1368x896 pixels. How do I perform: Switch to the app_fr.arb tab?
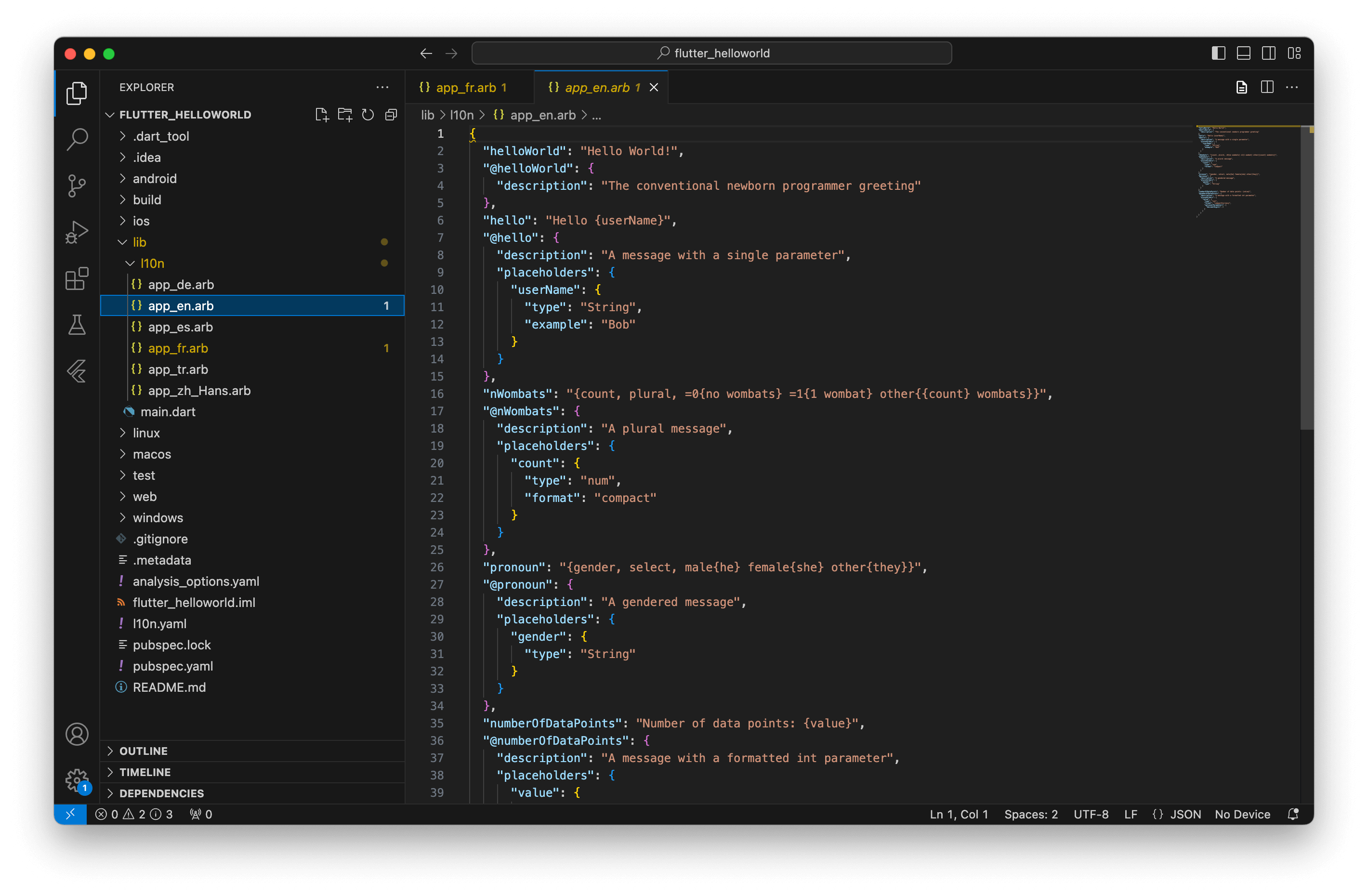tap(470, 87)
